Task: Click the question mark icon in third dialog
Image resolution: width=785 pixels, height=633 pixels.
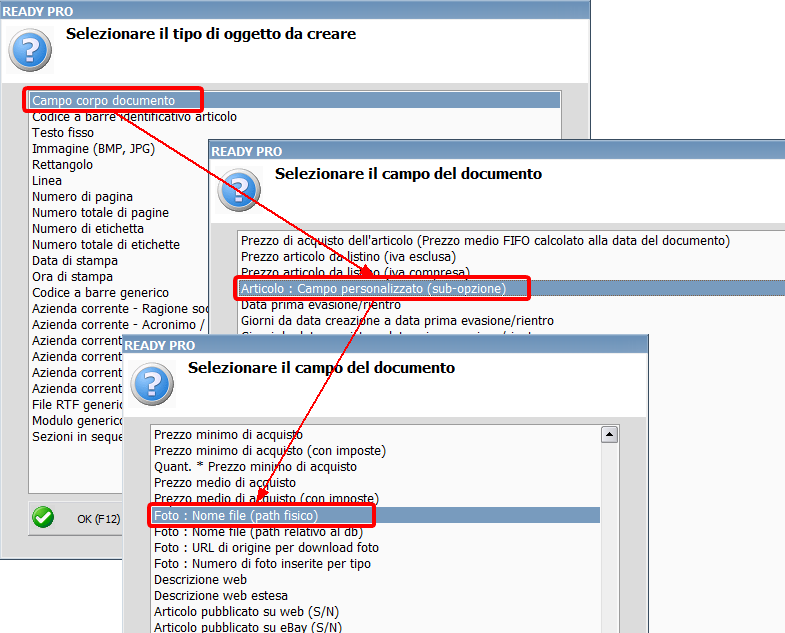Action: coord(152,384)
